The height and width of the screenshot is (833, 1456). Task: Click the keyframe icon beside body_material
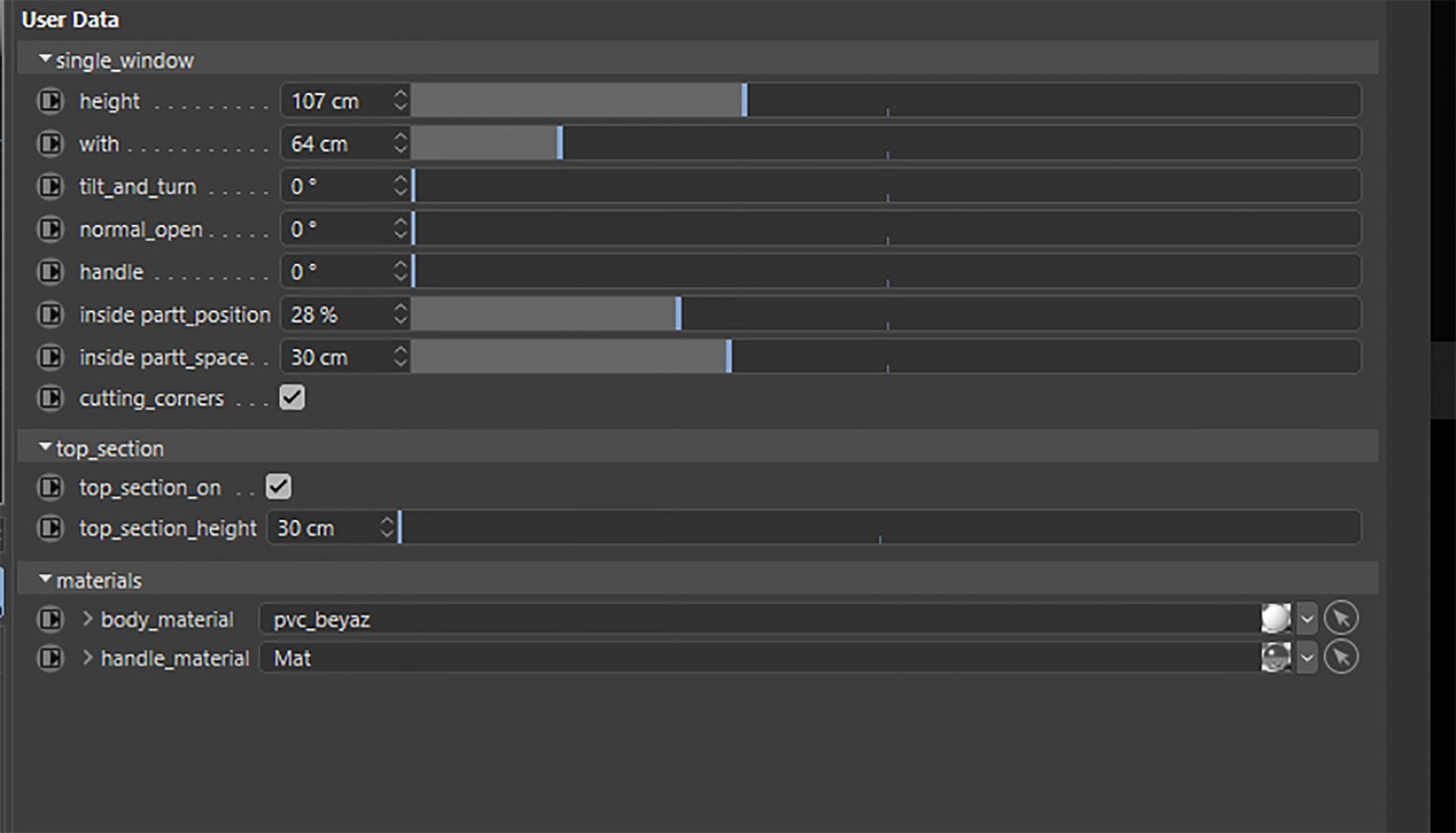point(50,619)
